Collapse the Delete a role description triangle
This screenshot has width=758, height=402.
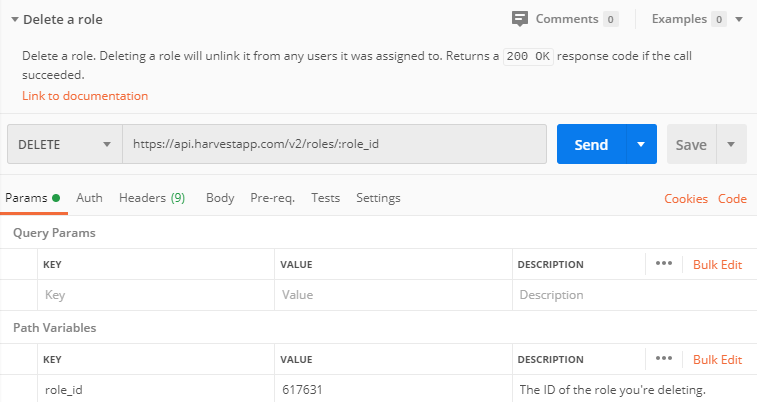(15, 20)
